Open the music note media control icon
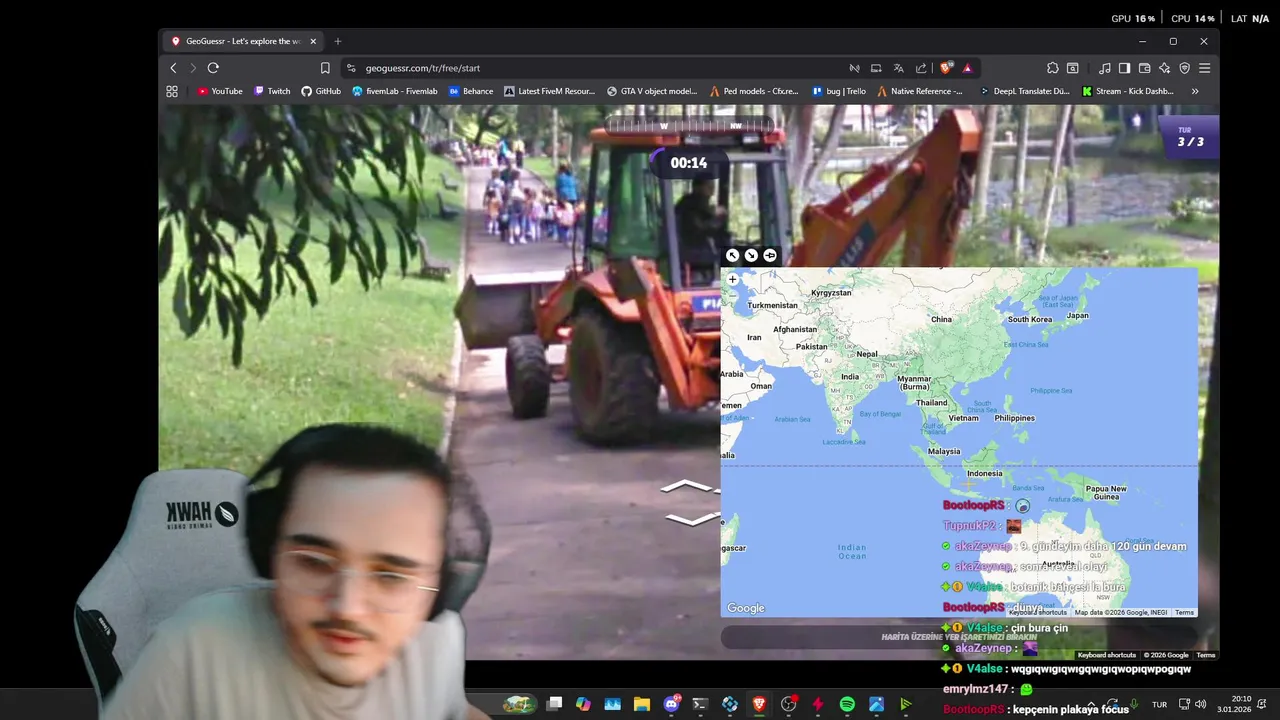The image size is (1280, 720). coord(1104,68)
